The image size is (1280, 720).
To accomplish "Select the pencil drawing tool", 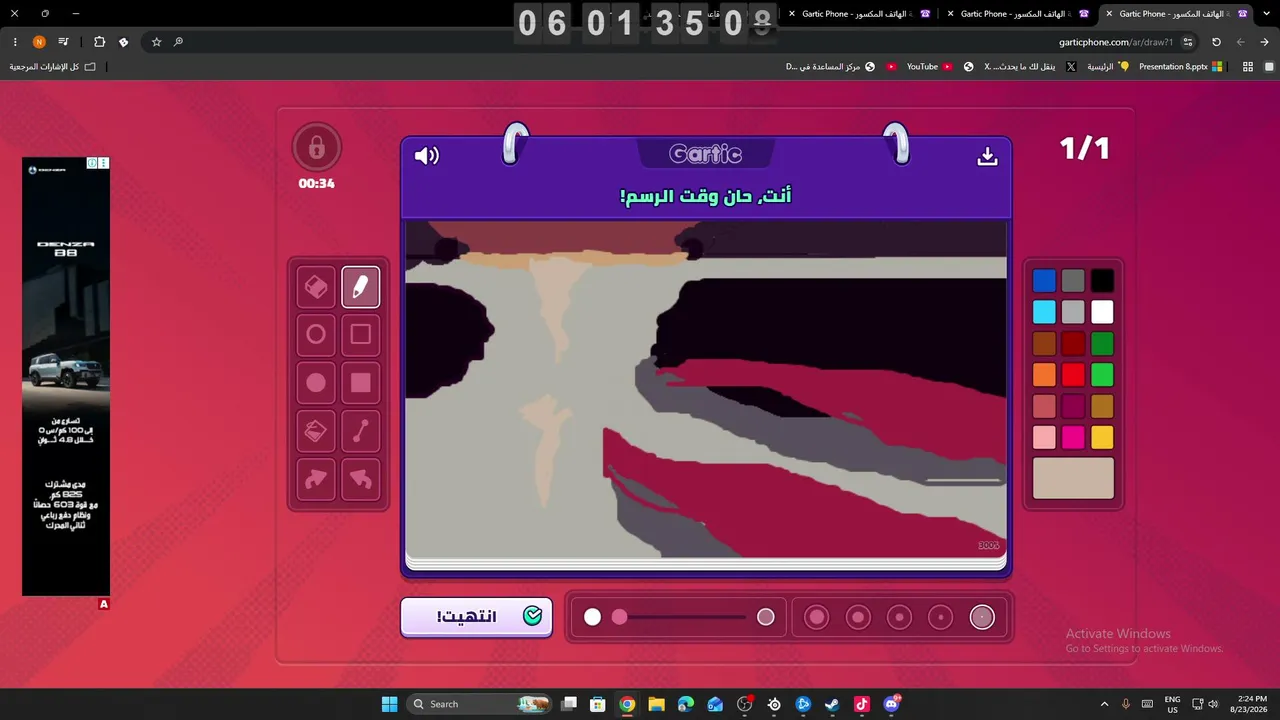I will coord(361,288).
